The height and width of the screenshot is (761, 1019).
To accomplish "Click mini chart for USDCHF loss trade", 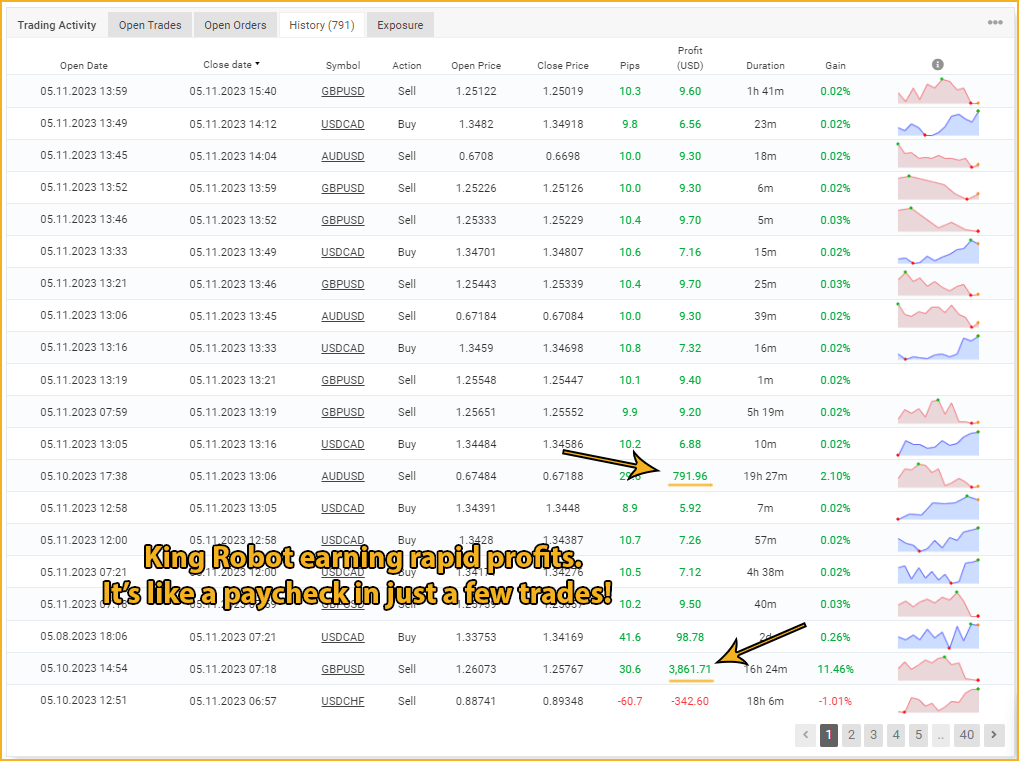I will [x=938, y=701].
